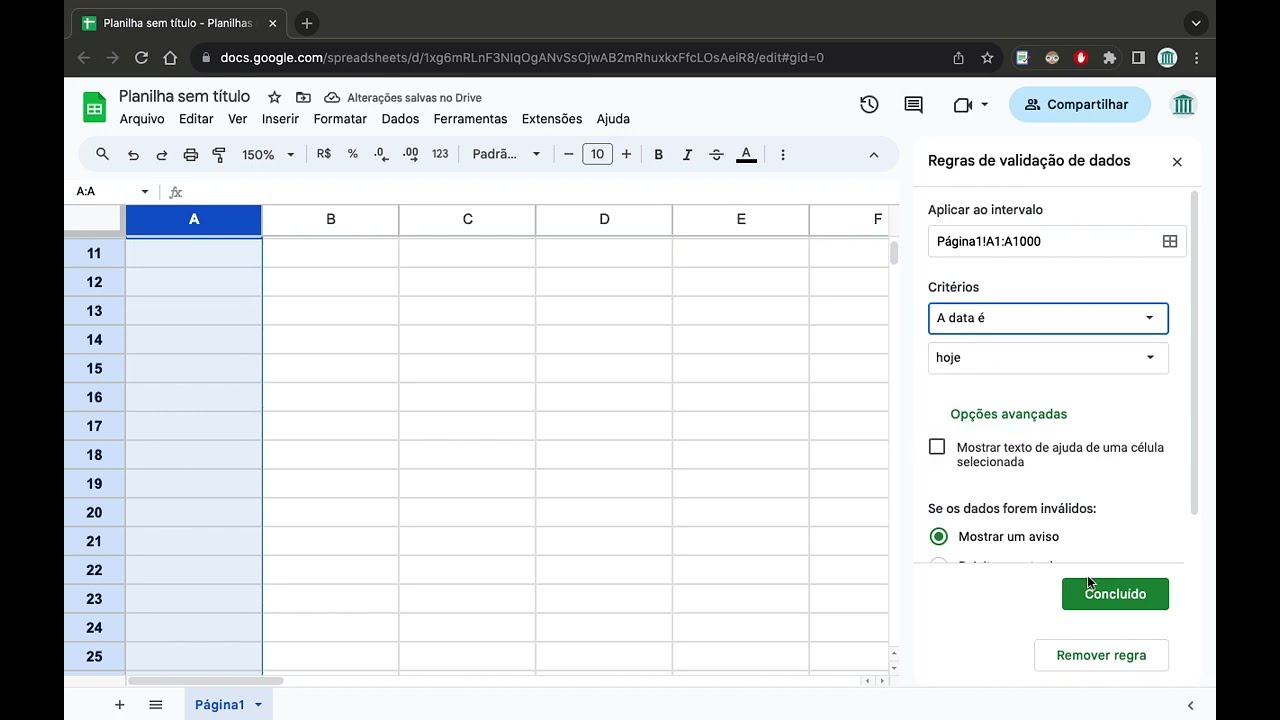
Task: Open the Google Sheets home icon
Action: click(x=94, y=106)
